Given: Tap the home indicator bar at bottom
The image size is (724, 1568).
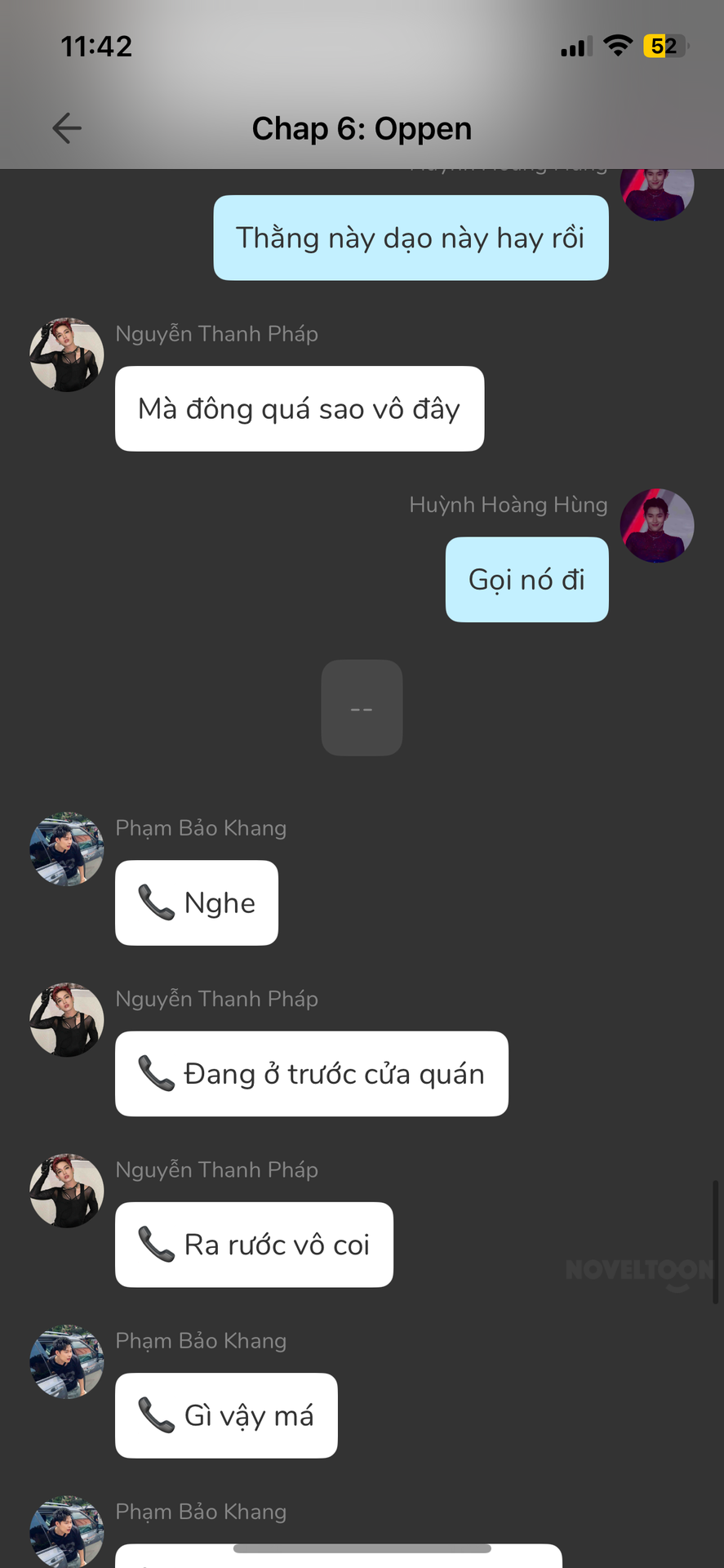Looking at the screenshot, I should click(x=362, y=1548).
